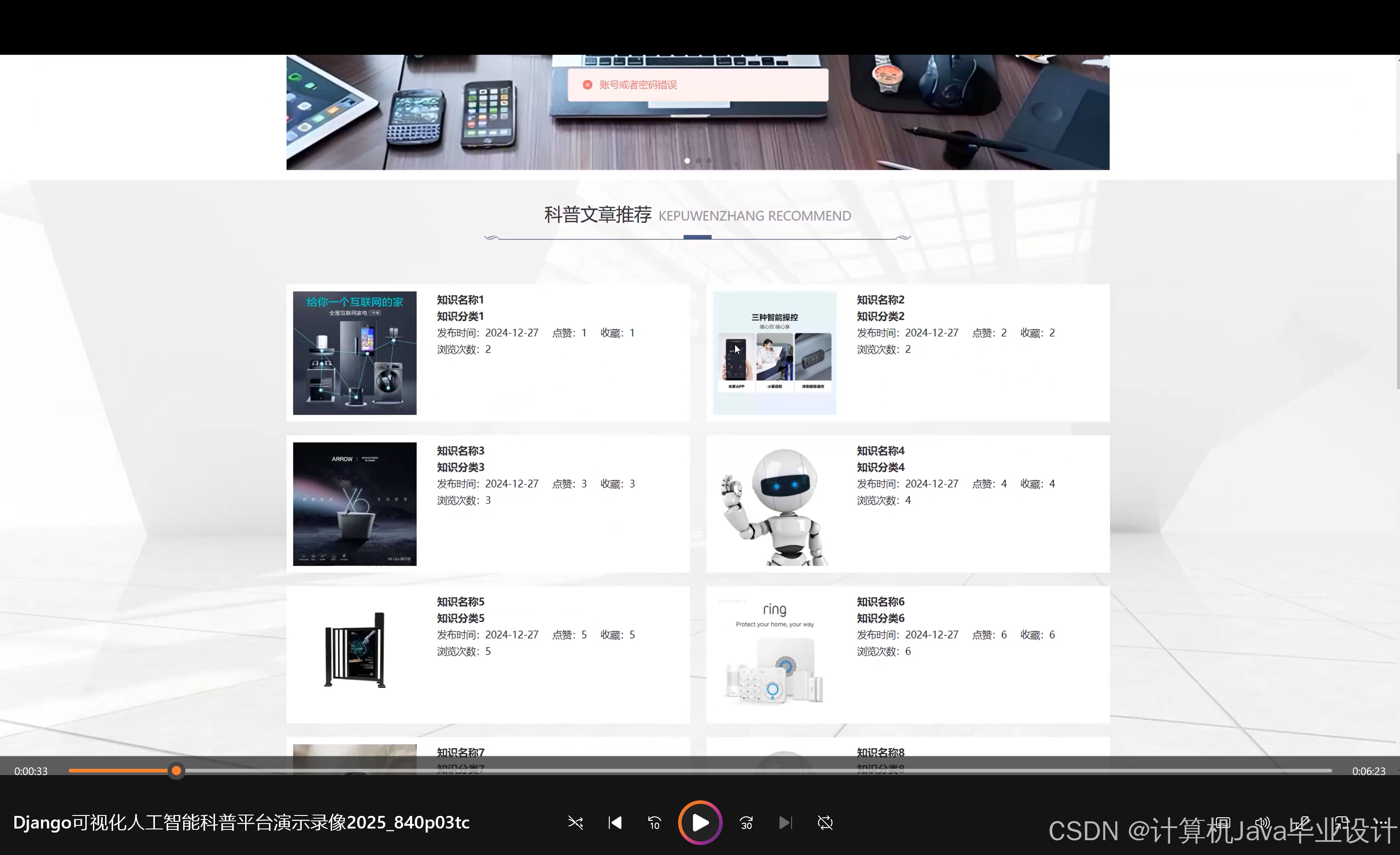Image resolution: width=1400 pixels, height=855 pixels.
Task: Open the 三种智能操控 thumbnail
Action: (775, 353)
